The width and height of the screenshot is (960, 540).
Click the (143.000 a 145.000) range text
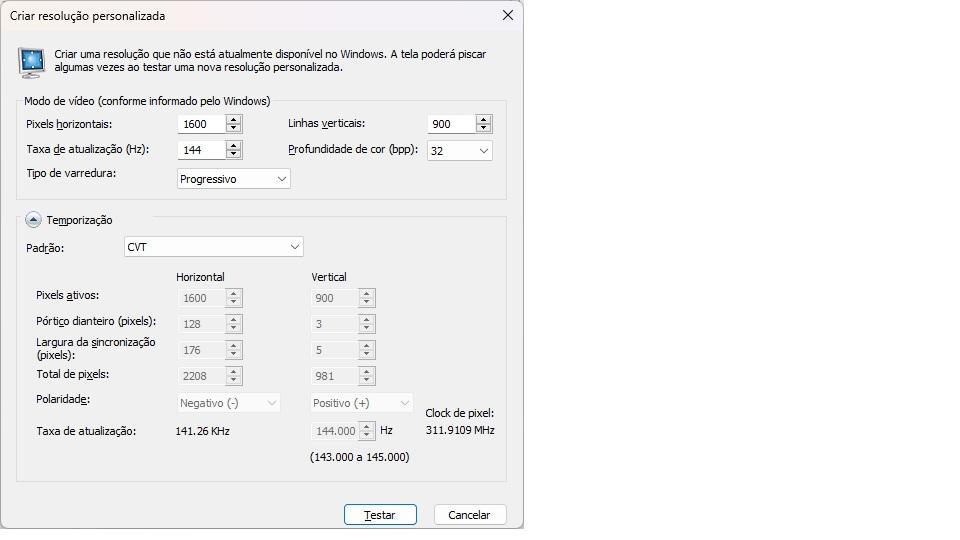[359, 457]
